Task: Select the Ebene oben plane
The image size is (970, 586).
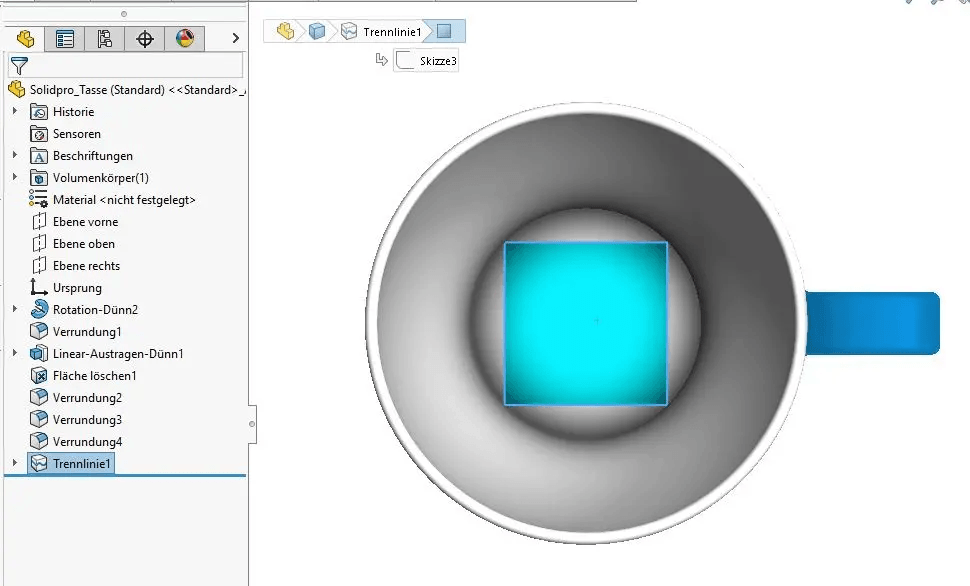Action: point(83,244)
